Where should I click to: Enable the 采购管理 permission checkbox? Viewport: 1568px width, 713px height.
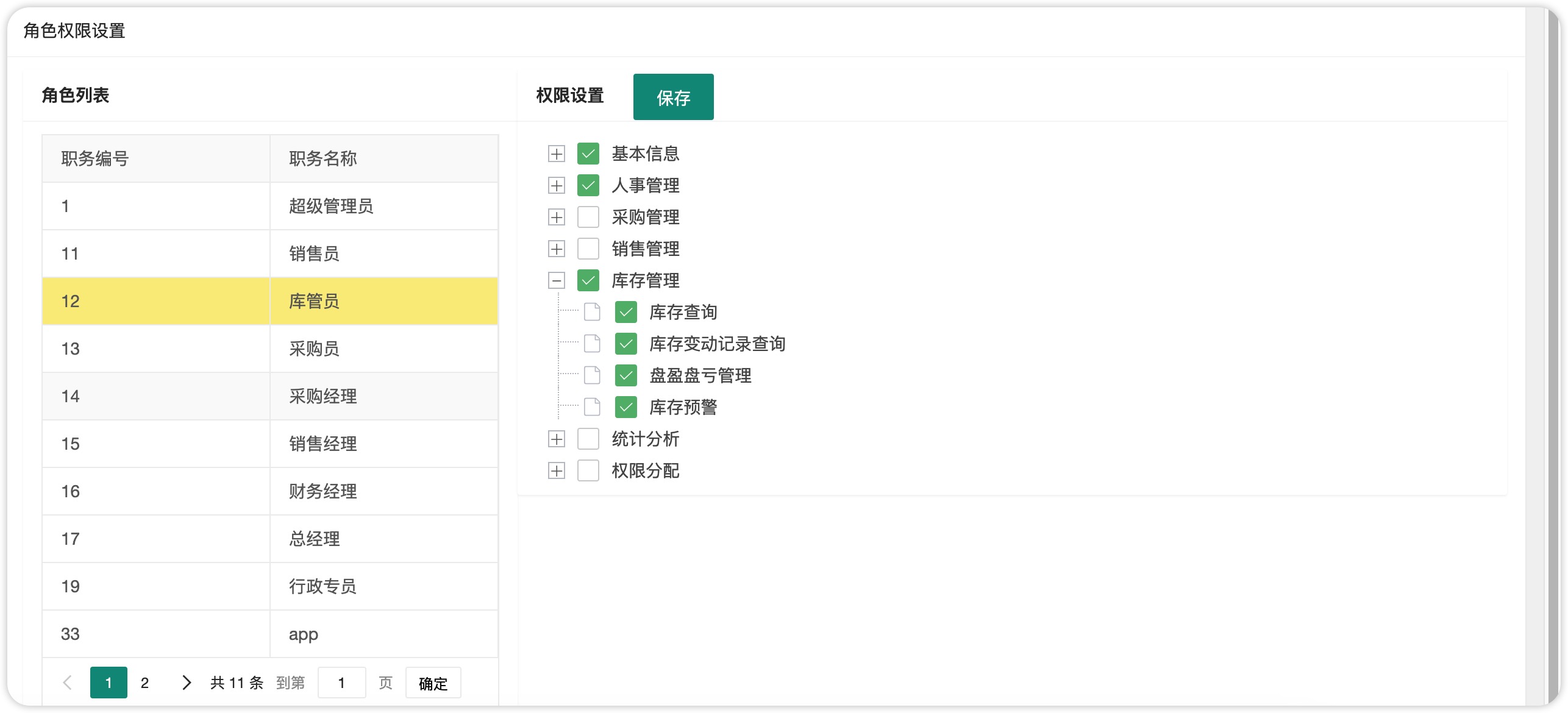click(588, 217)
